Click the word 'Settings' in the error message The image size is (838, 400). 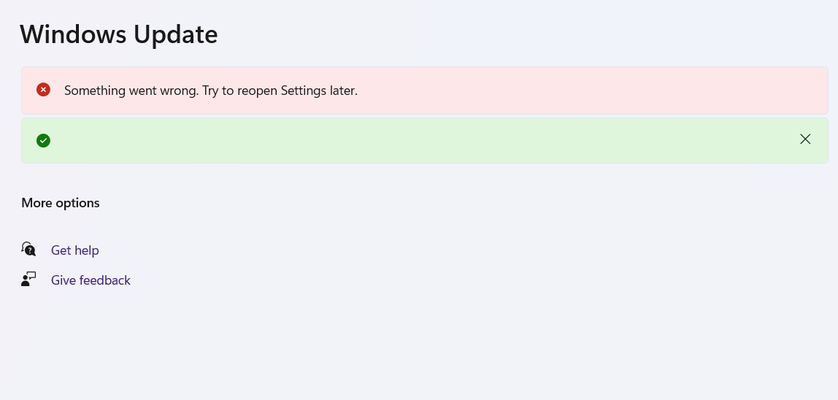(x=302, y=91)
